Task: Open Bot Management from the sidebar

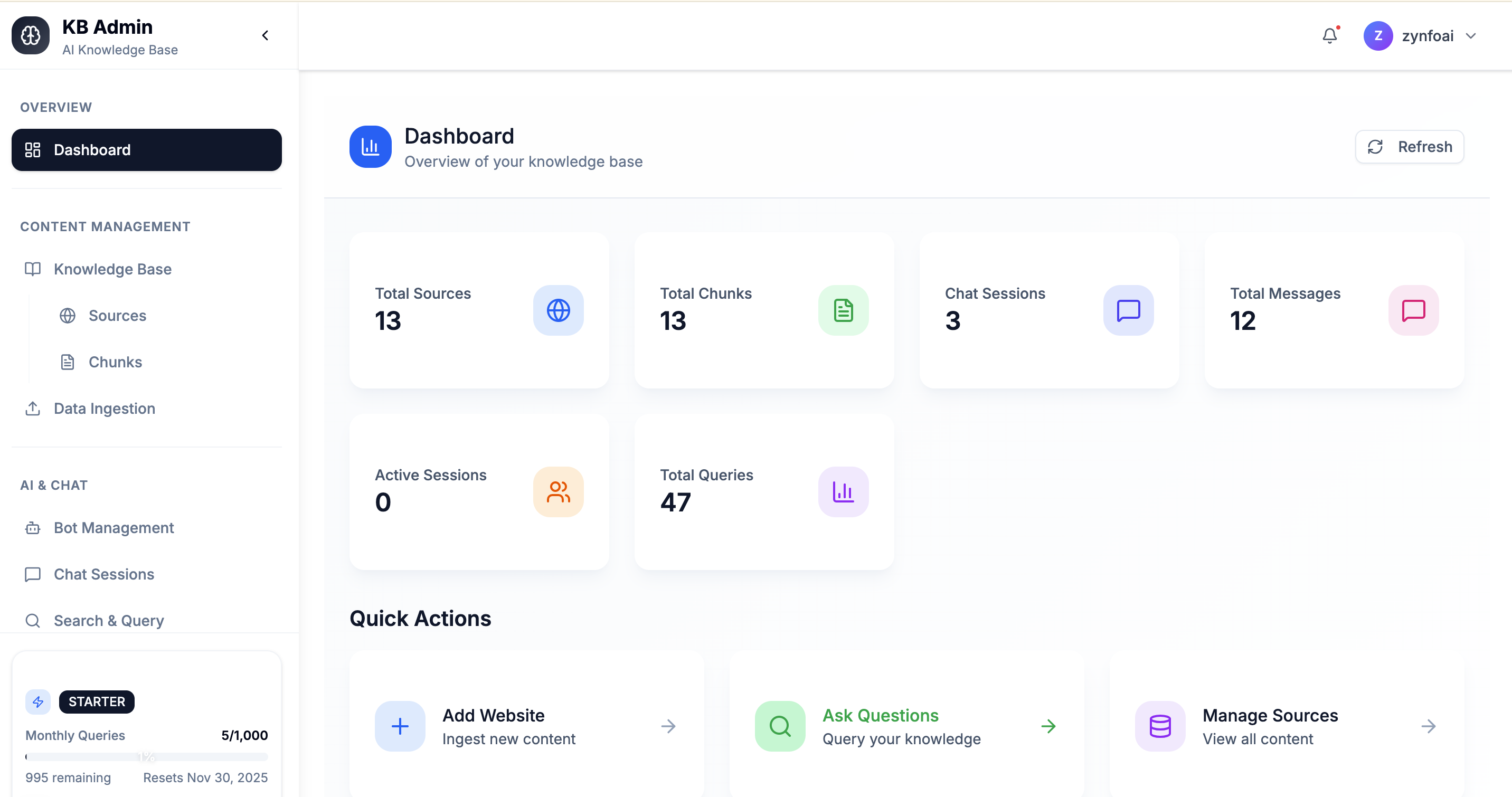Action: click(x=114, y=528)
